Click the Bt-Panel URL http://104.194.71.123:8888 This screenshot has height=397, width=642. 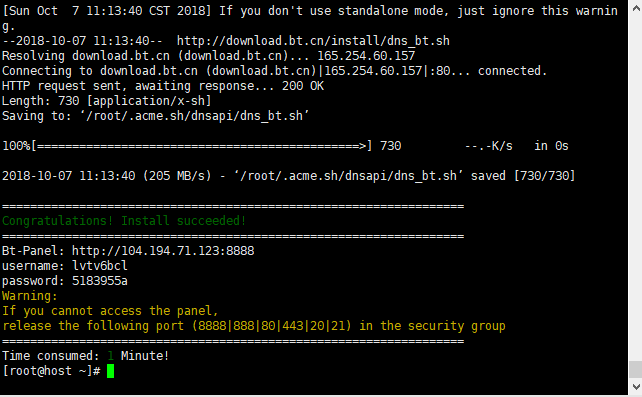(163, 250)
